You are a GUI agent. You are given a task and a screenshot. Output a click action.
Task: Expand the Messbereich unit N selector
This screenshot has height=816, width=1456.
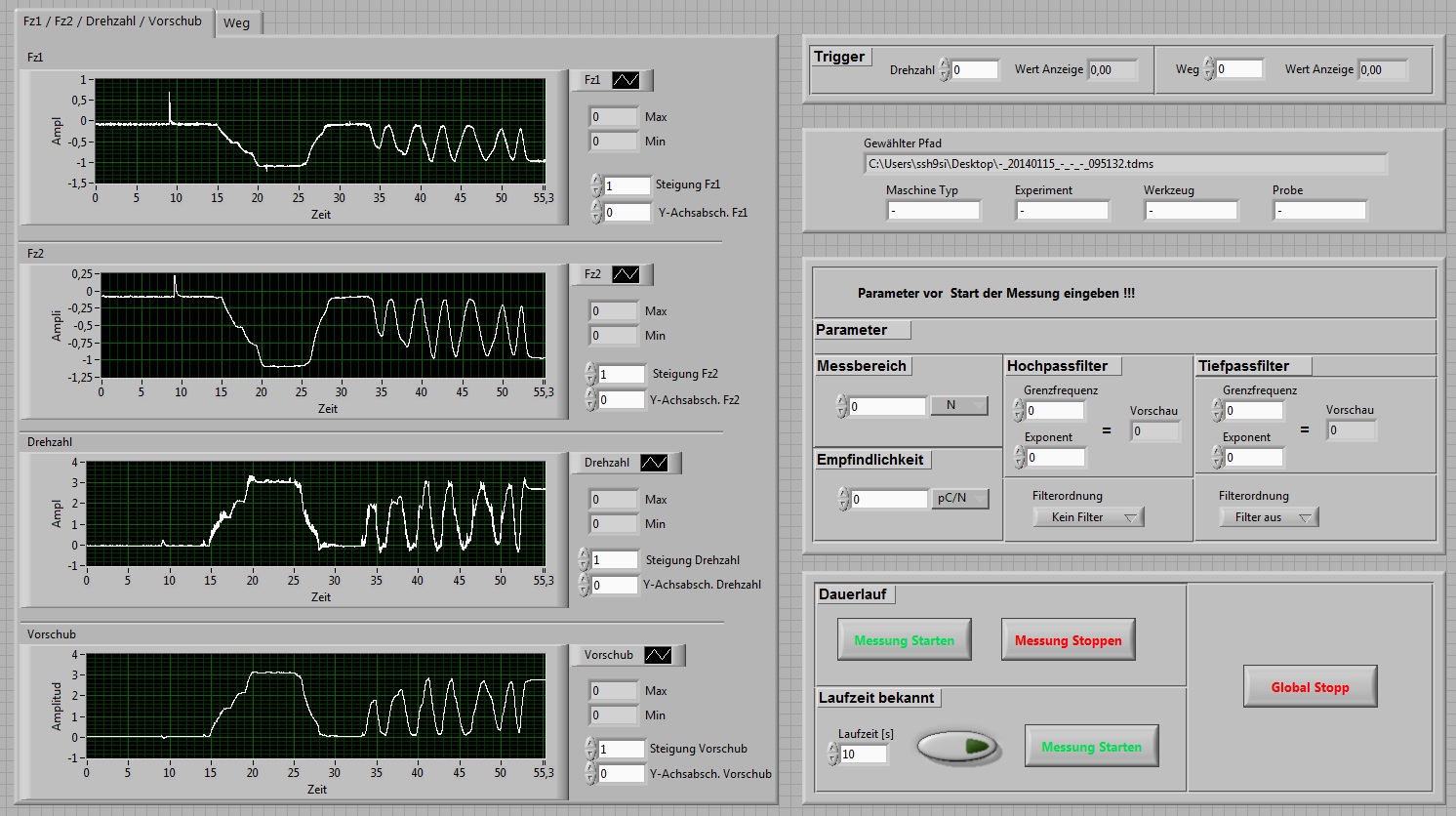click(x=959, y=405)
